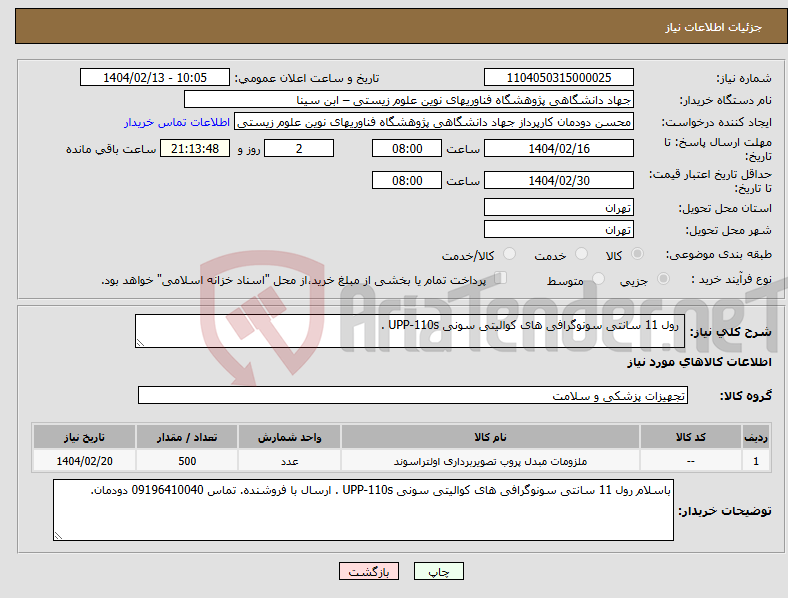Toggle the اسناد خزانه اسلامی payment checkbox
788x598 pixels.
(x=501, y=277)
